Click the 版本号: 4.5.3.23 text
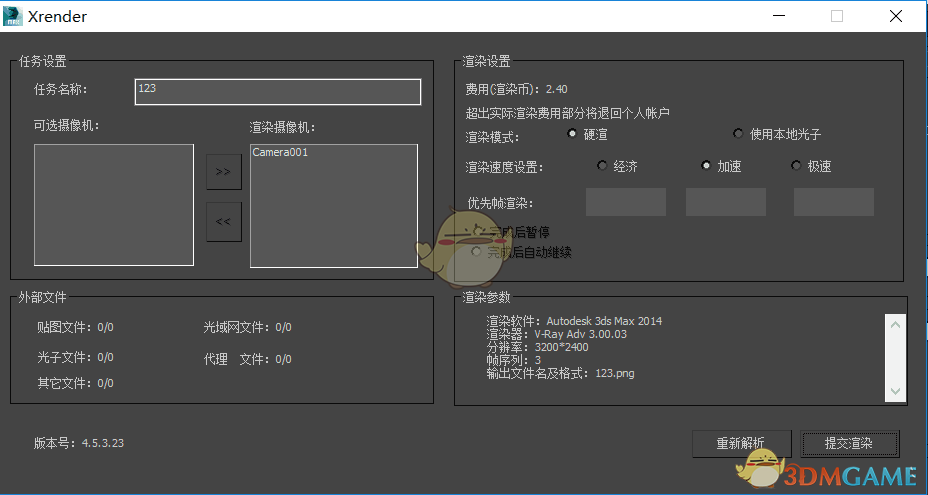The image size is (928, 495). pos(79,443)
